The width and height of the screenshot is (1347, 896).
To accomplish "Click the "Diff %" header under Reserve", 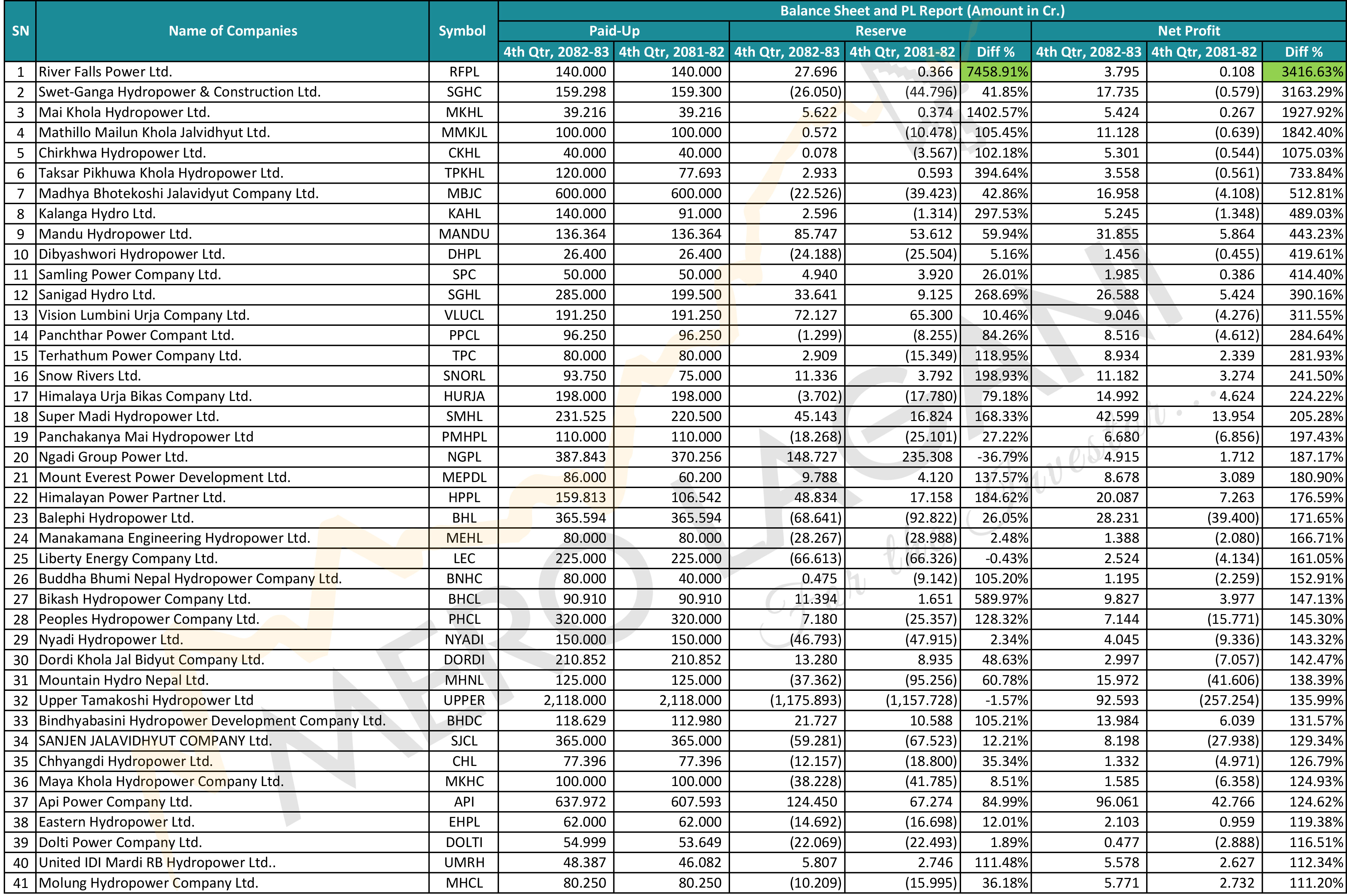I will 996,52.
